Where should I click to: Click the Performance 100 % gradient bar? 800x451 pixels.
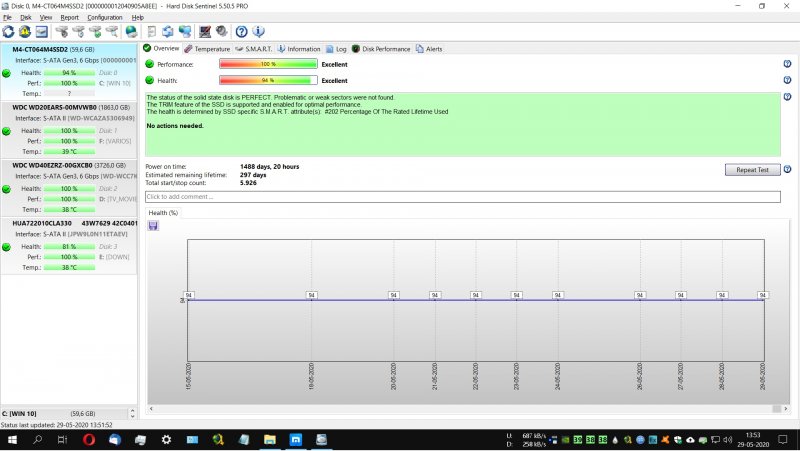(x=268, y=64)
